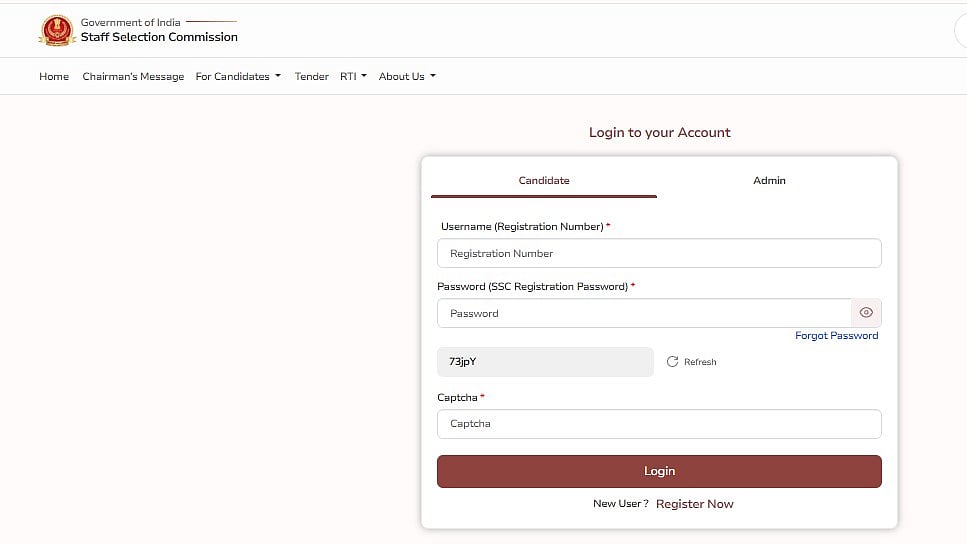
Task: Expand the For Candidates dropdown menu
Action: (238, 77)
